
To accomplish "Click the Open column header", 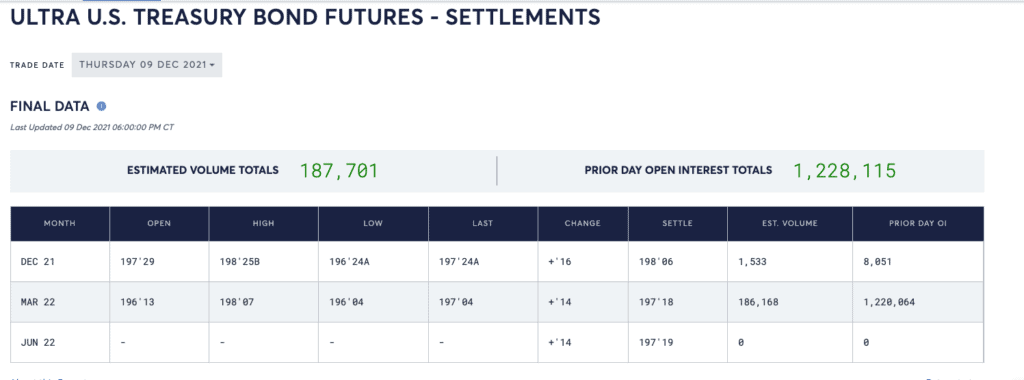I will (159, 223).
